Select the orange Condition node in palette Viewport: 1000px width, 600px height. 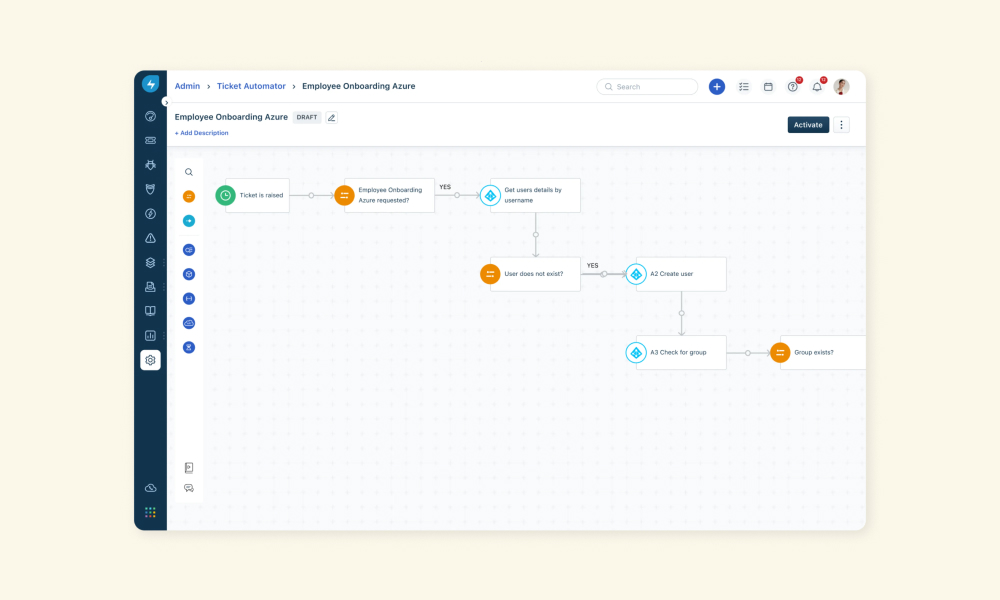(189, 196)
